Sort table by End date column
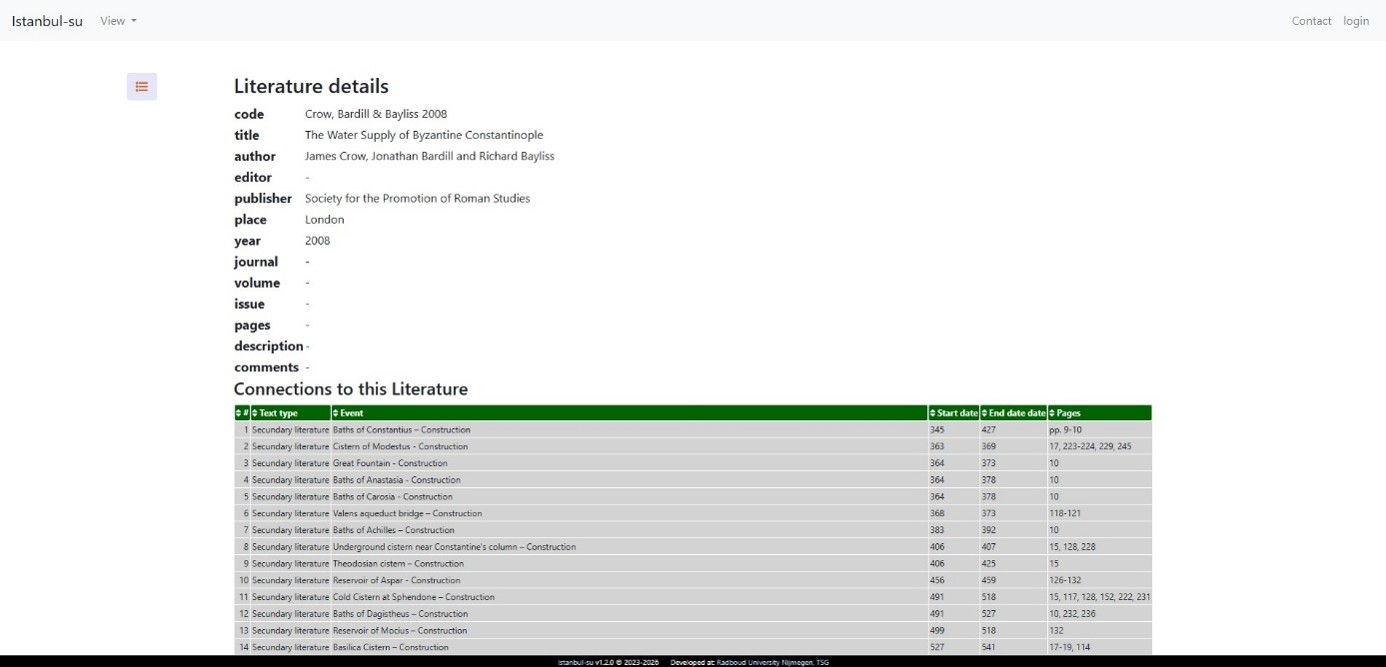1386x667 pixels. (1013, 413)
